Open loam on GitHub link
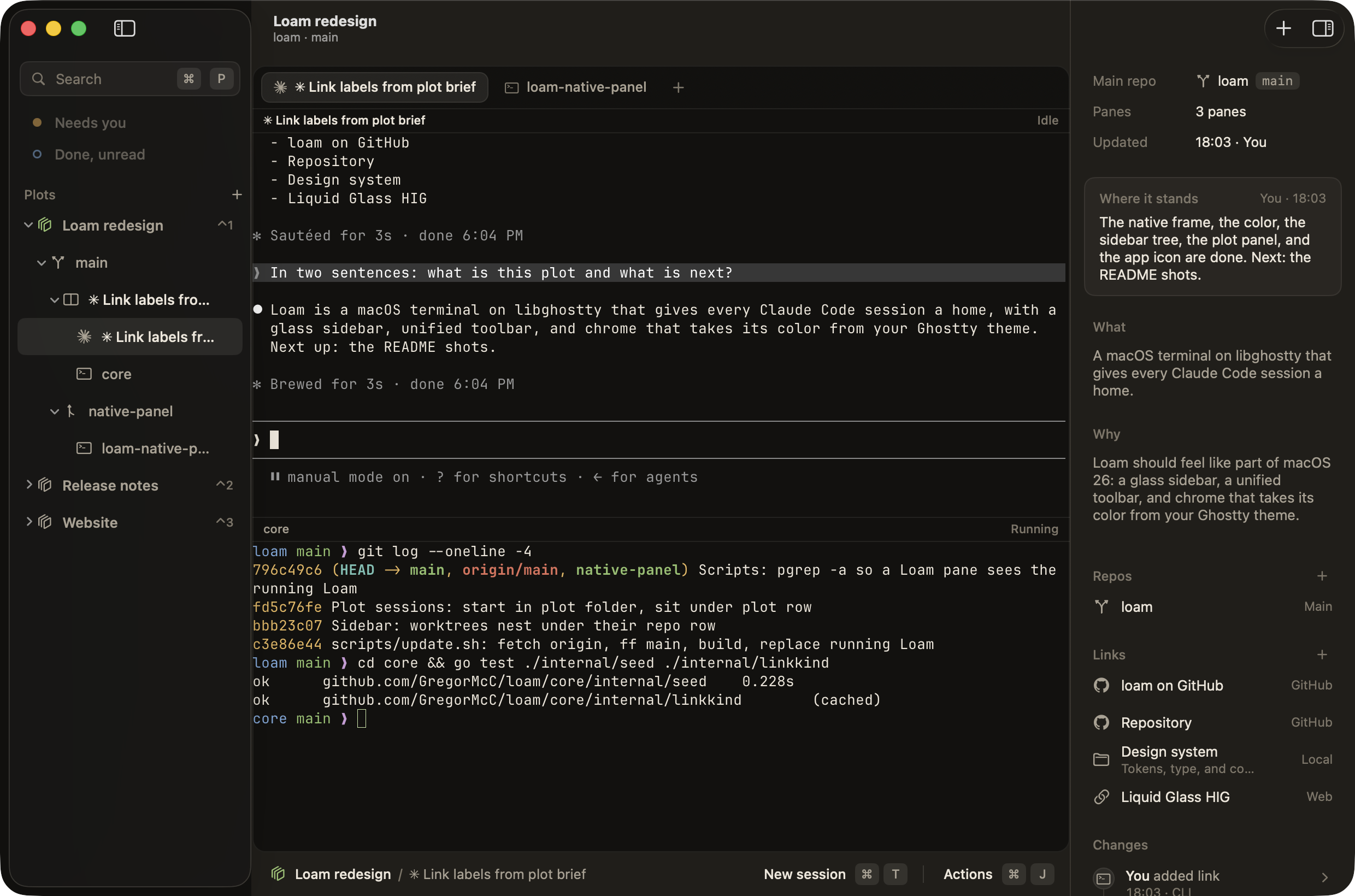 tap(1212, 686)
